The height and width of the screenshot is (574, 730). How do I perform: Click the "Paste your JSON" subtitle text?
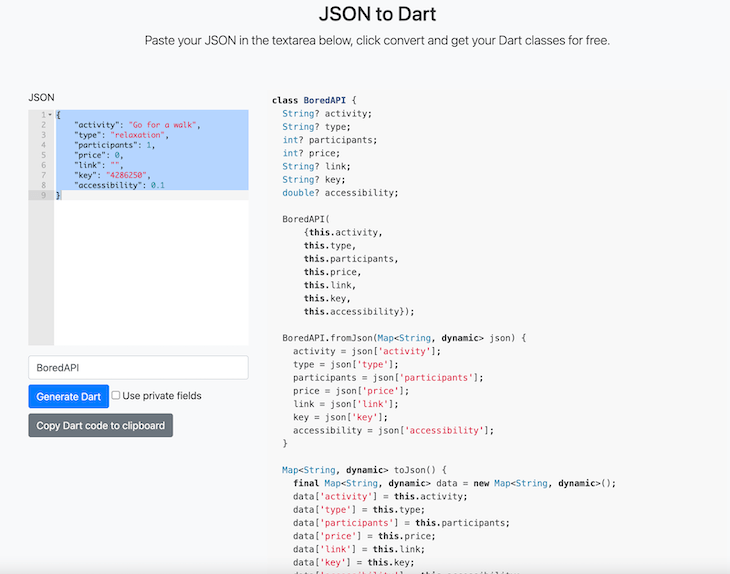377,41
